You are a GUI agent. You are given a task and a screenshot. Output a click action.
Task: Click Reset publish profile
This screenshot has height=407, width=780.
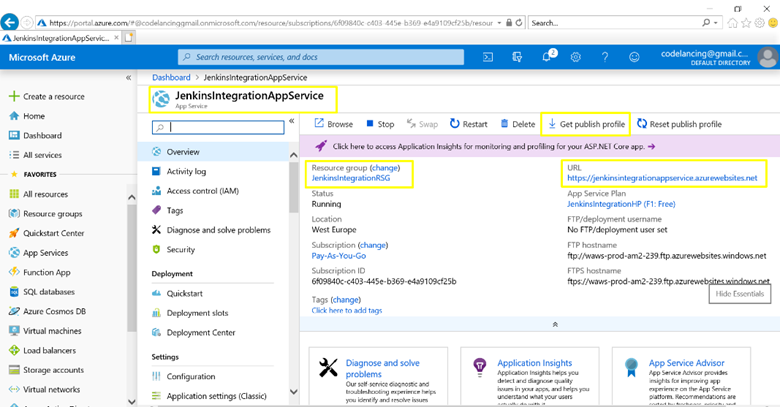(680, 124)
